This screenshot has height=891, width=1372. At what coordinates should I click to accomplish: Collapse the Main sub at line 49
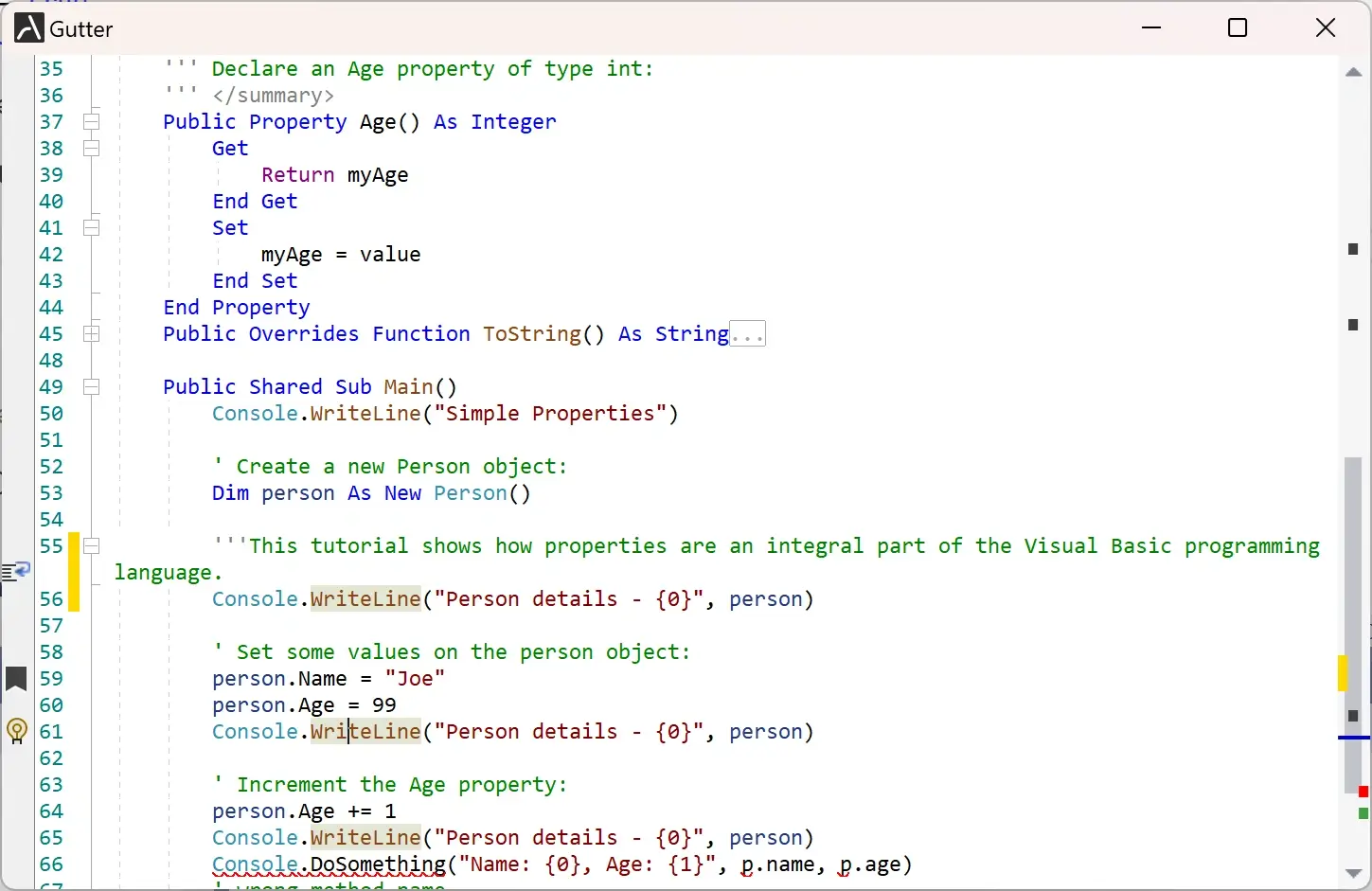(x=92, y=386)
